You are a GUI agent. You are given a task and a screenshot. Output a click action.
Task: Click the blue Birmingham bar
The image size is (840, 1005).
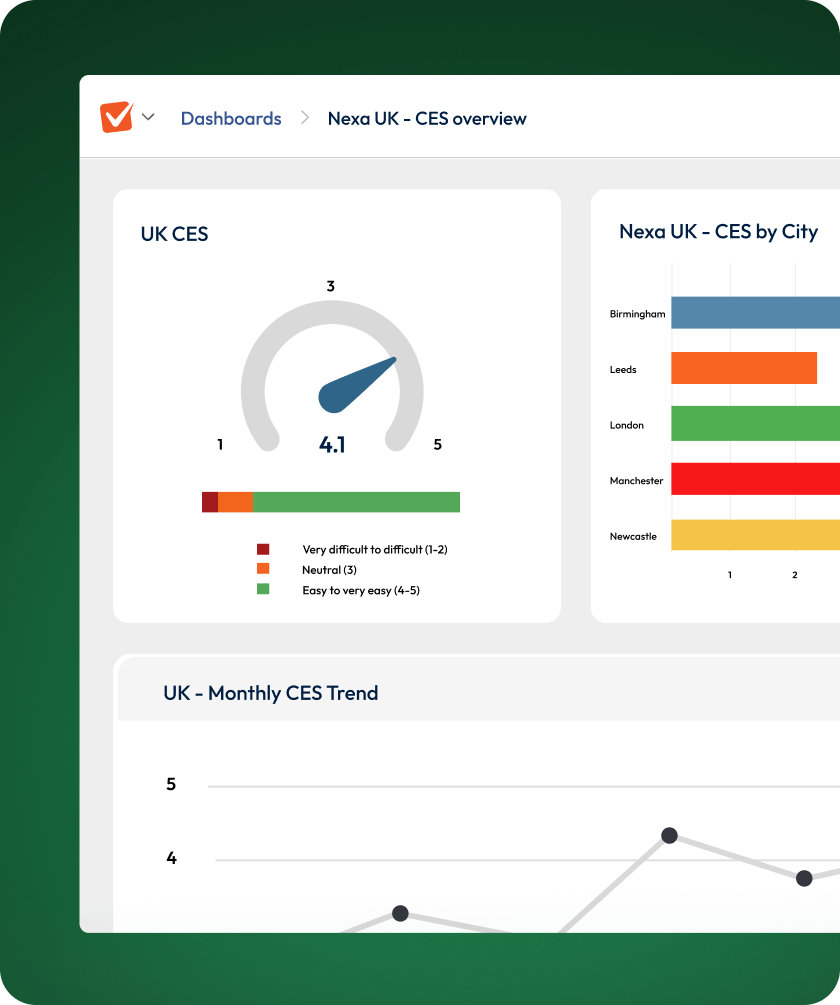(755, 313)
